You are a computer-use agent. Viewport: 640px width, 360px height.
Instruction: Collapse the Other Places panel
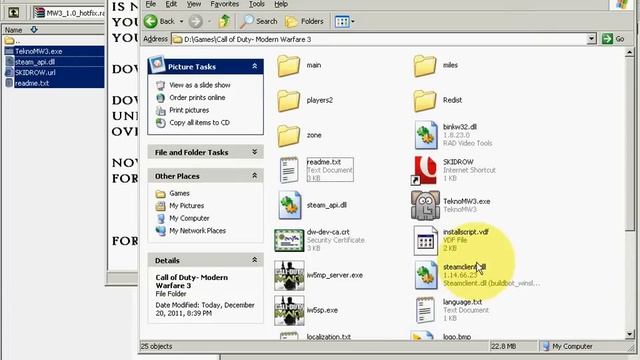255,176
